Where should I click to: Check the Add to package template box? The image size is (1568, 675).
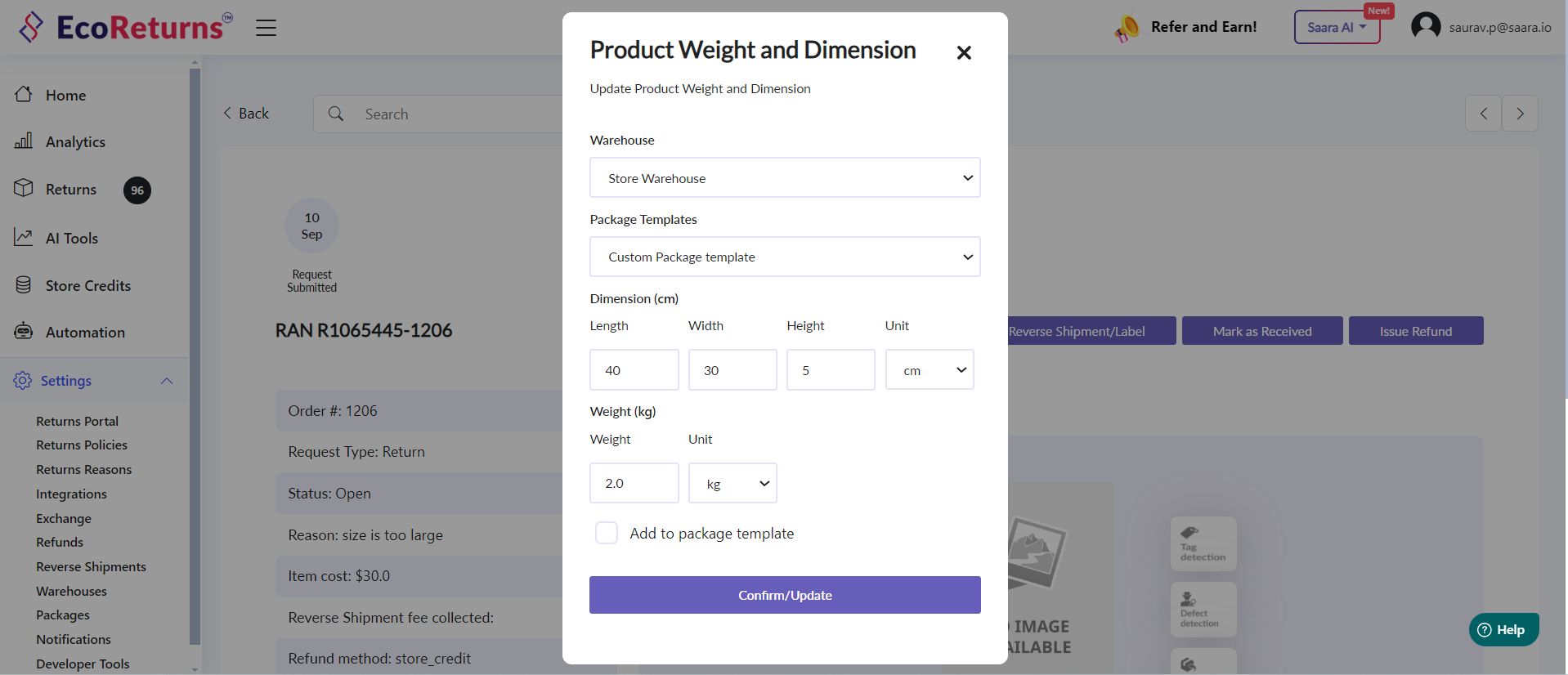[x=607, y=534]
